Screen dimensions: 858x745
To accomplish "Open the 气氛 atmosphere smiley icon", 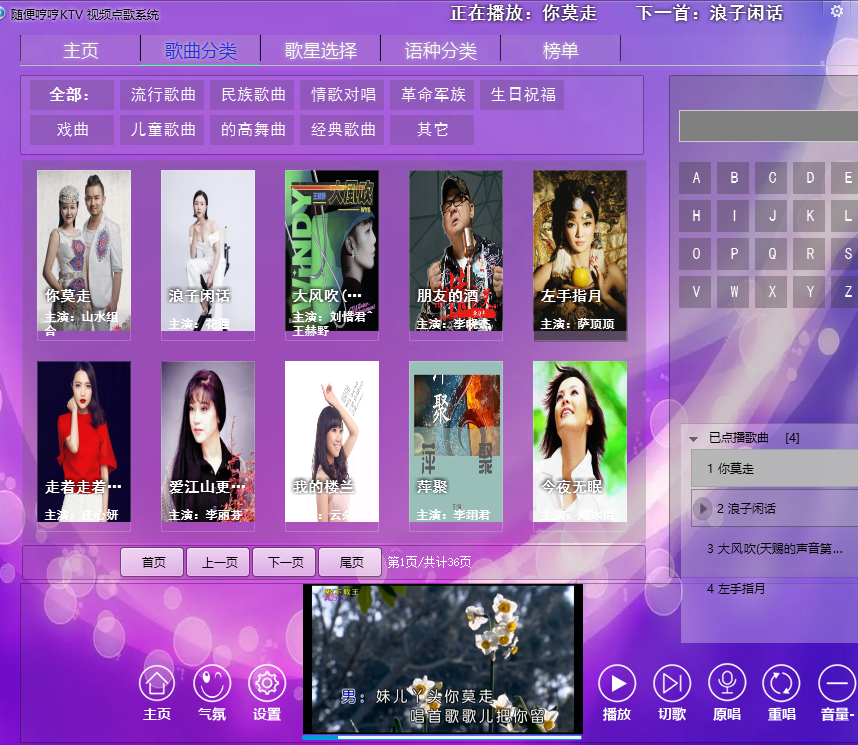I will 211,684.
